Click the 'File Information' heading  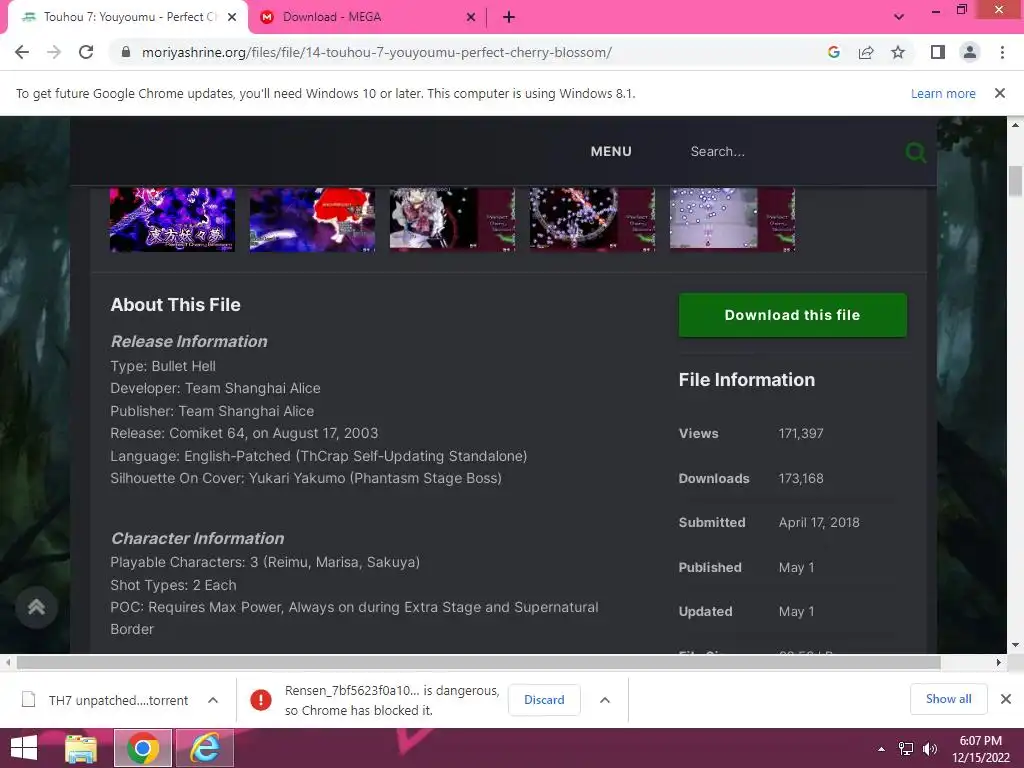coord(746,380)
